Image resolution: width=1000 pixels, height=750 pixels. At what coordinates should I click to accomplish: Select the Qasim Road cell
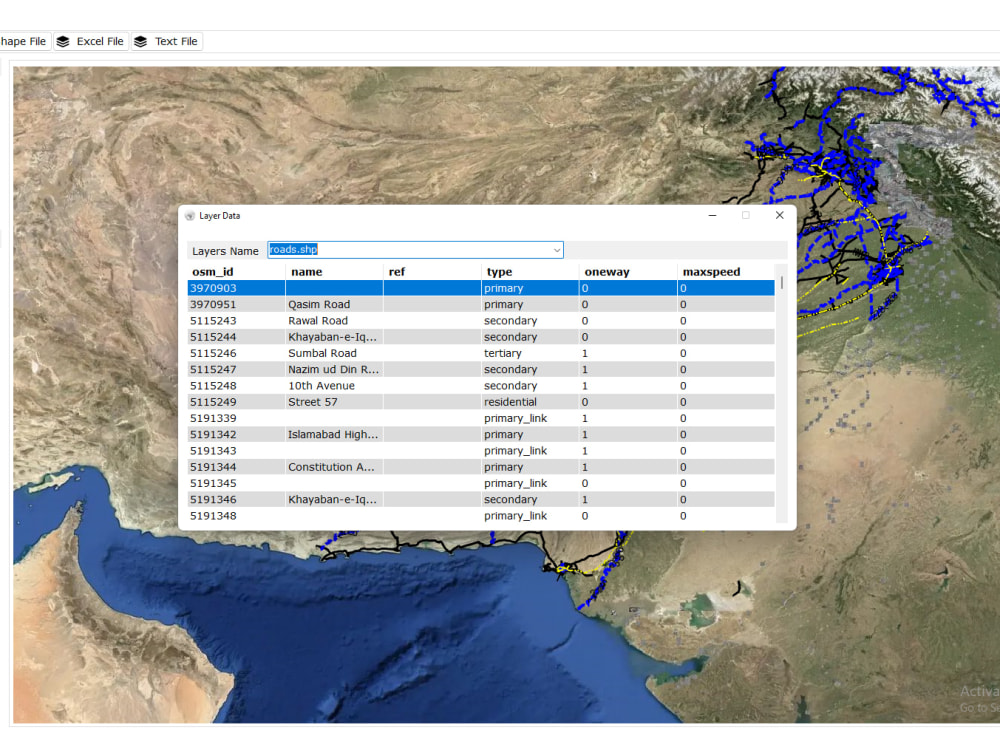334,305
